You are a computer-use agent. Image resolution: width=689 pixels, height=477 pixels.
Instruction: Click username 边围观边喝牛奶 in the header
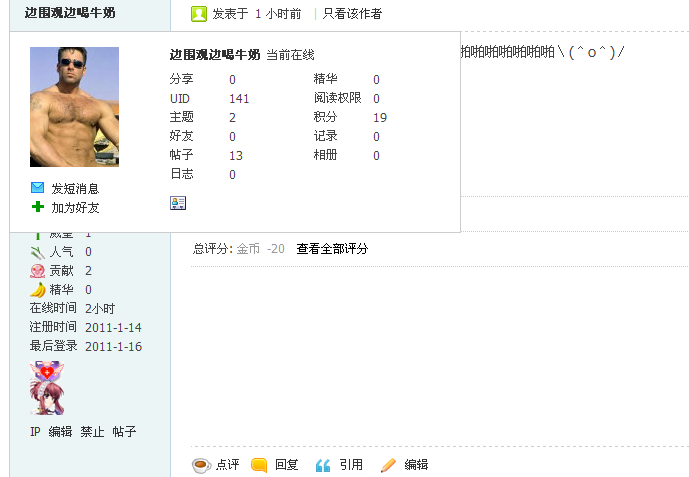(x=70, y=13)
